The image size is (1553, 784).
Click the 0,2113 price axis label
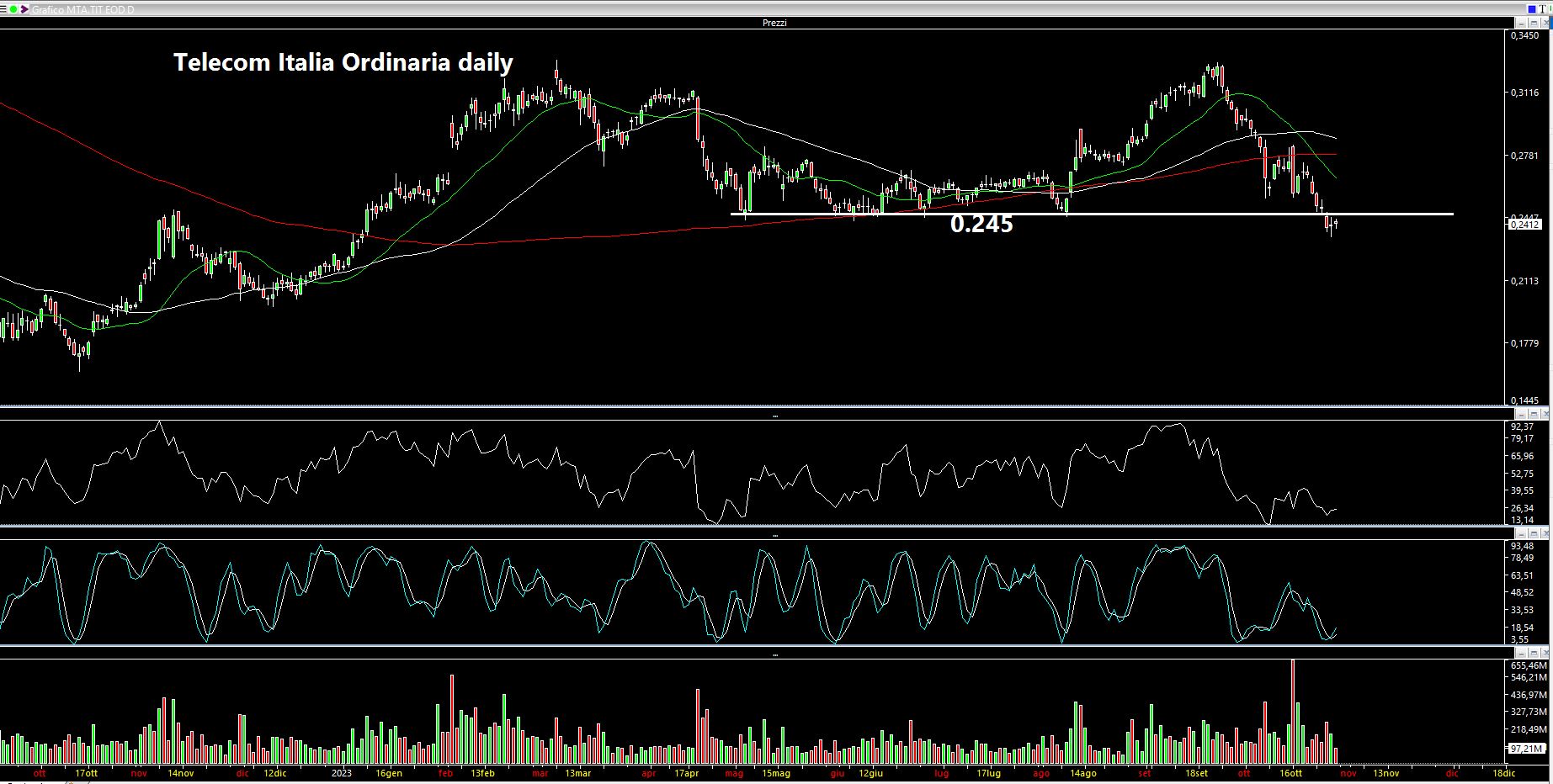click(x=1524, y=281)
